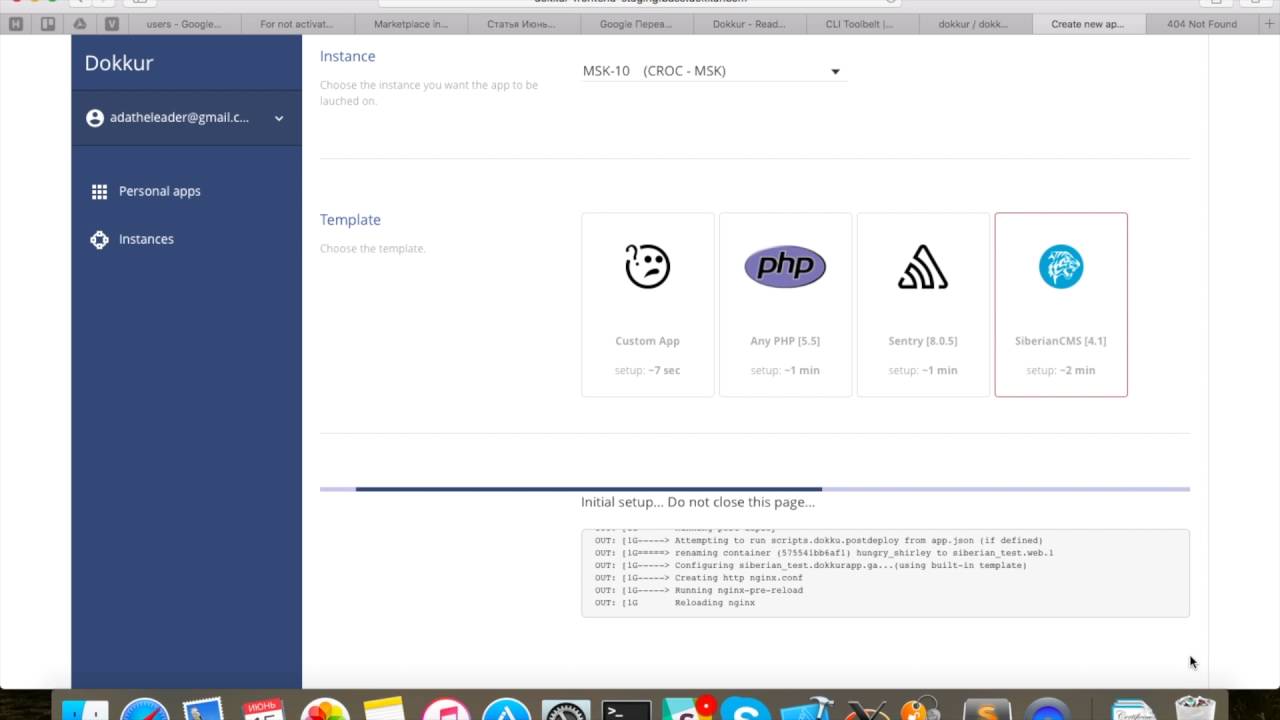Choose the SiberianCMS [4.1] template card
Screen dimensions: 1280x720
tap(1061, 305)
